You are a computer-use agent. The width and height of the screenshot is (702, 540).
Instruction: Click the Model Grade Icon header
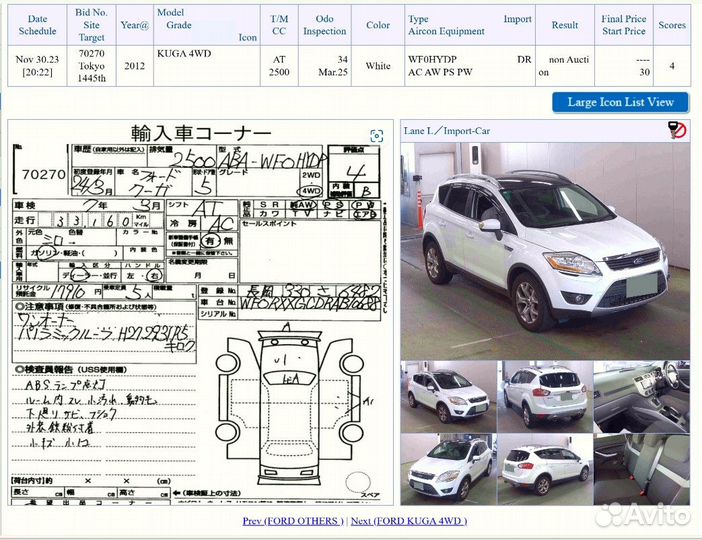coord(206,25)
